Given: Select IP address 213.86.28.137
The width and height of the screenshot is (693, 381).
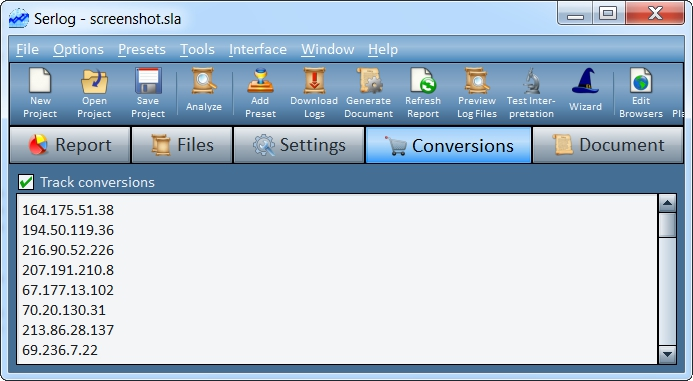Looking at the screenshot, I should coord(68,330).
